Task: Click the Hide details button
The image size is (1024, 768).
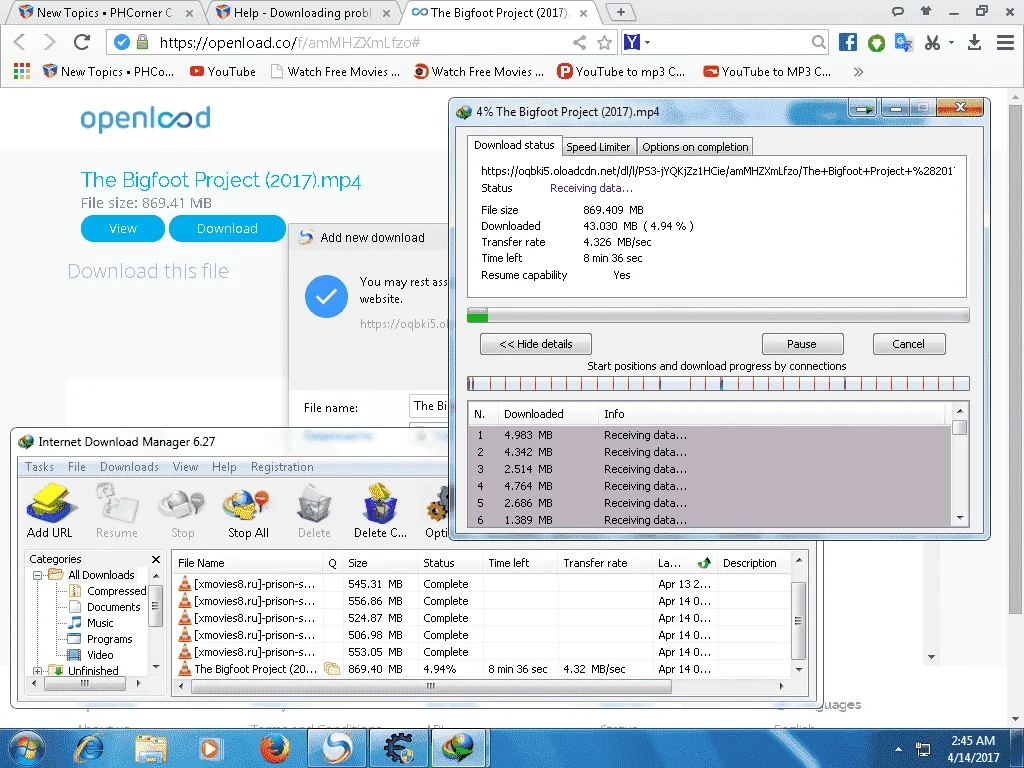Action: coord(536,344)
